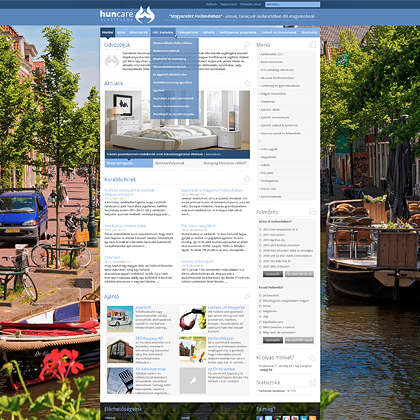The width and height of the screenshot is (420, 420).
Task: Select 'Egyáltalán nem' radio option
Action: (x=260, y=322)
